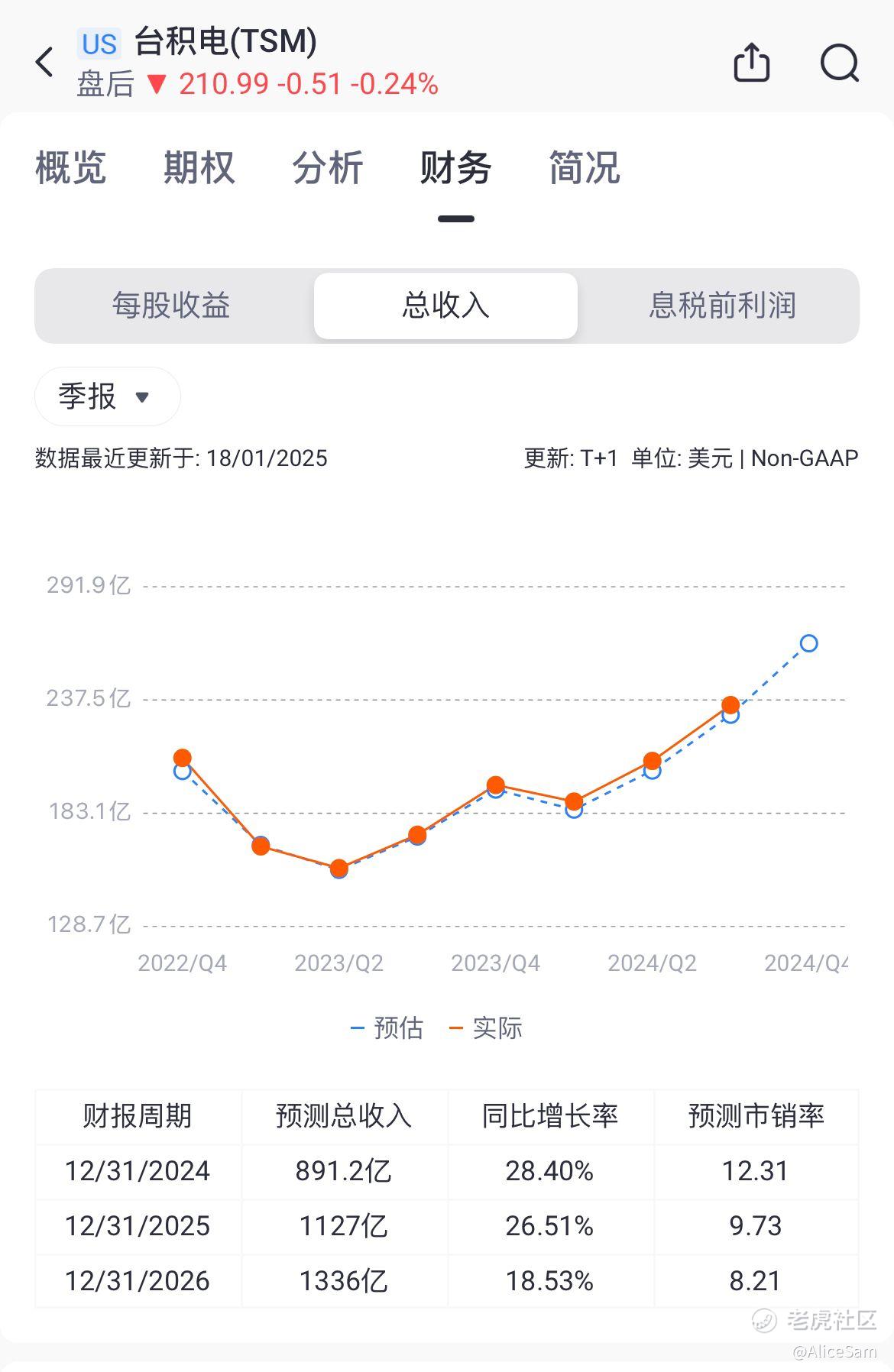Tap the 2023/Q4 axis label
894x1372 pixels.
pos(495,963)
